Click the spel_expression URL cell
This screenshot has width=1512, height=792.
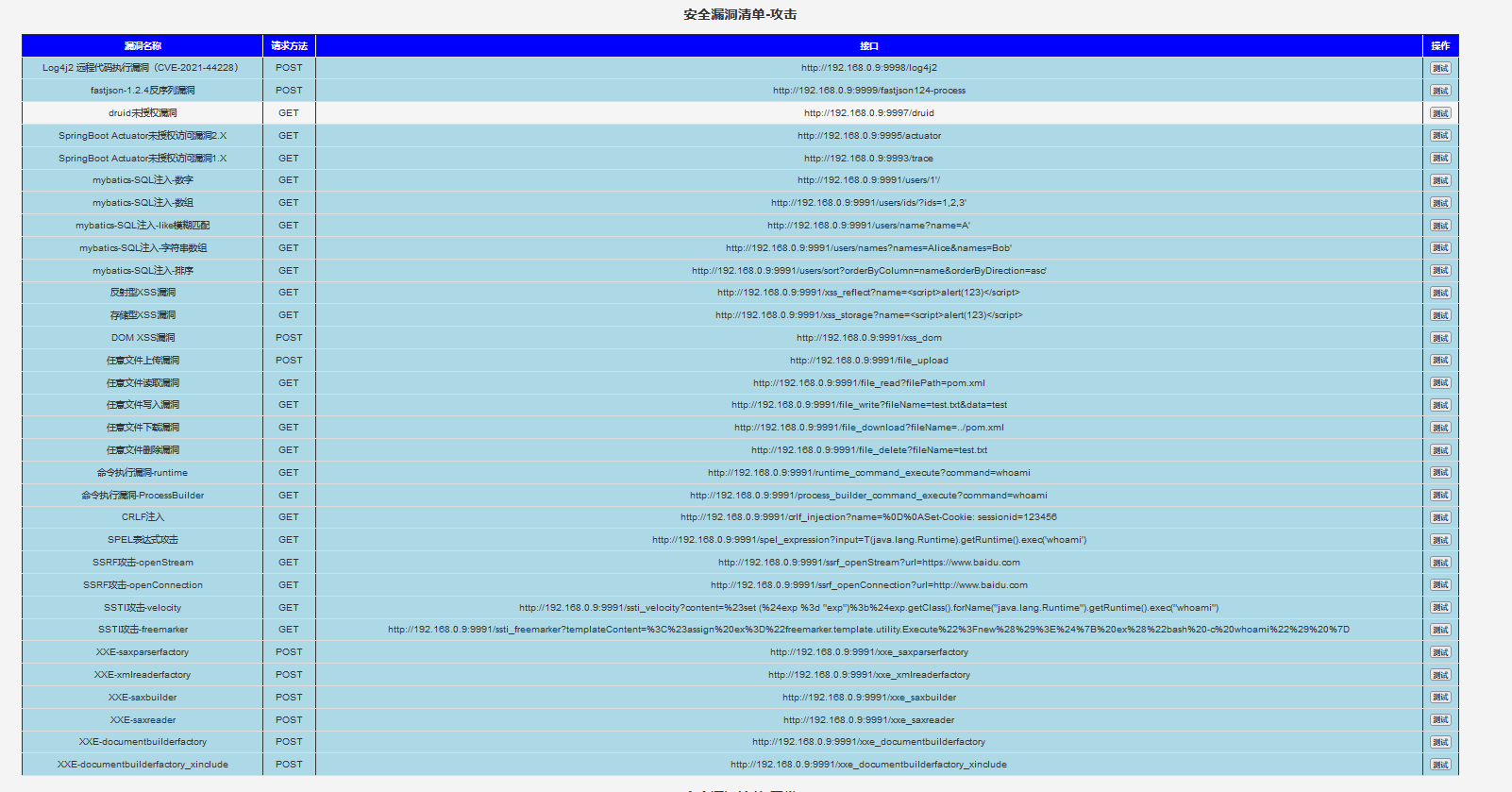pyautogui.click(x=869, y=540)
